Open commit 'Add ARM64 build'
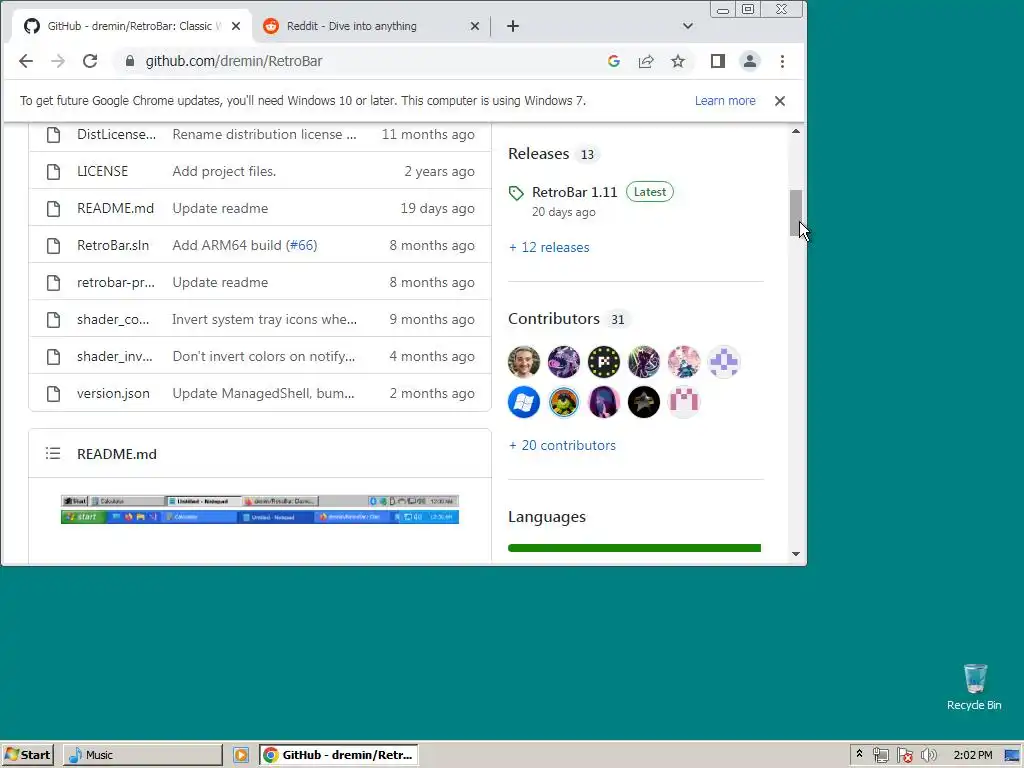1024x768 pixels. coord(227,246)
